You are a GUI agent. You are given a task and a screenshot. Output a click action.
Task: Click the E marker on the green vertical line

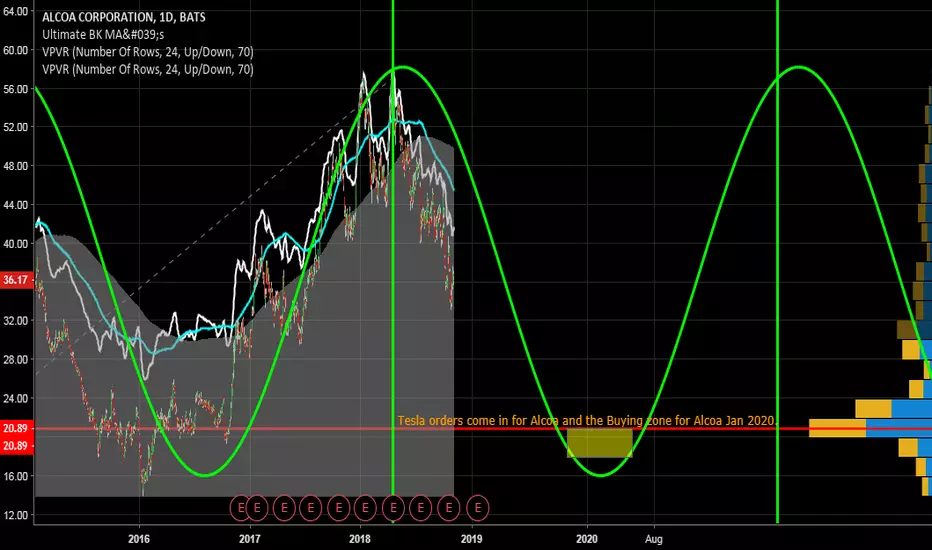pos(393,508)
